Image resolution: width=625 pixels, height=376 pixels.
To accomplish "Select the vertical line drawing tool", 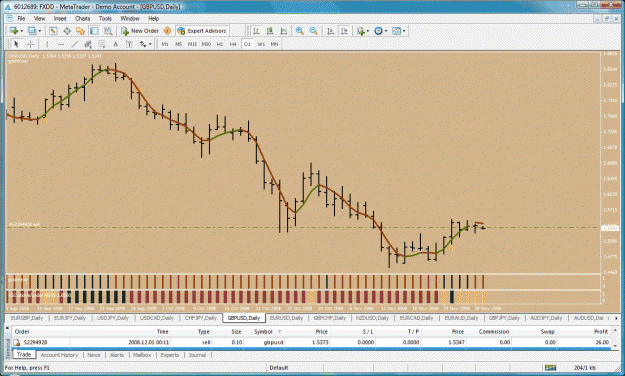I will pyautogui.click(x=47, y=44).
